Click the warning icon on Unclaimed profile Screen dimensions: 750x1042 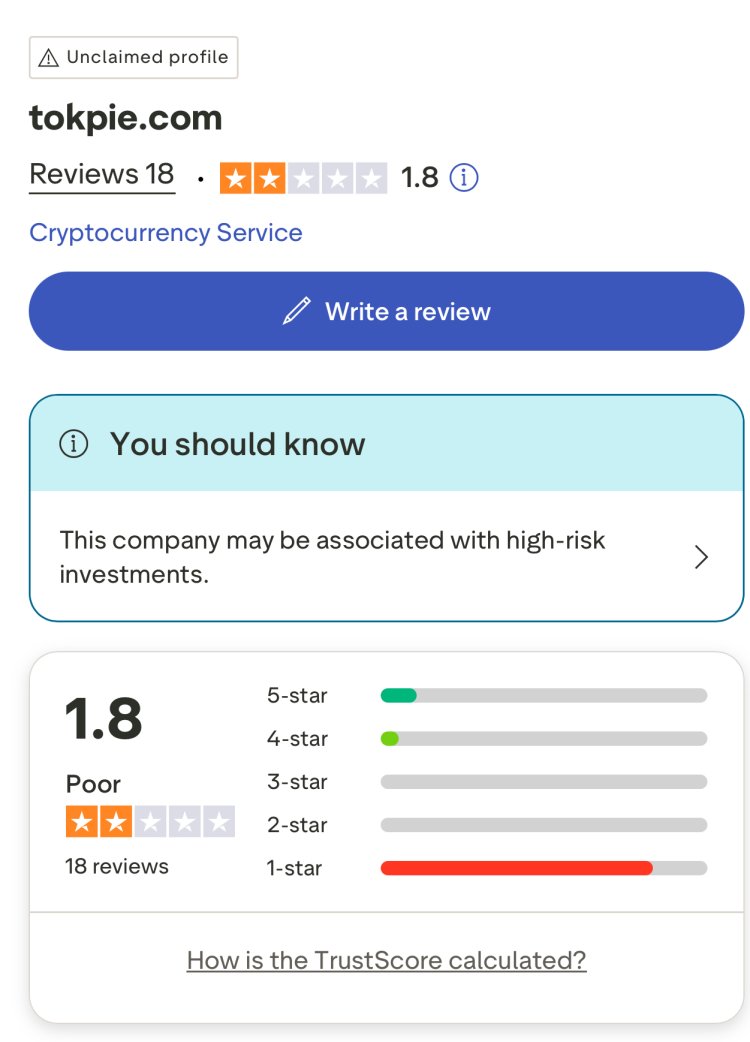point(48,58)
